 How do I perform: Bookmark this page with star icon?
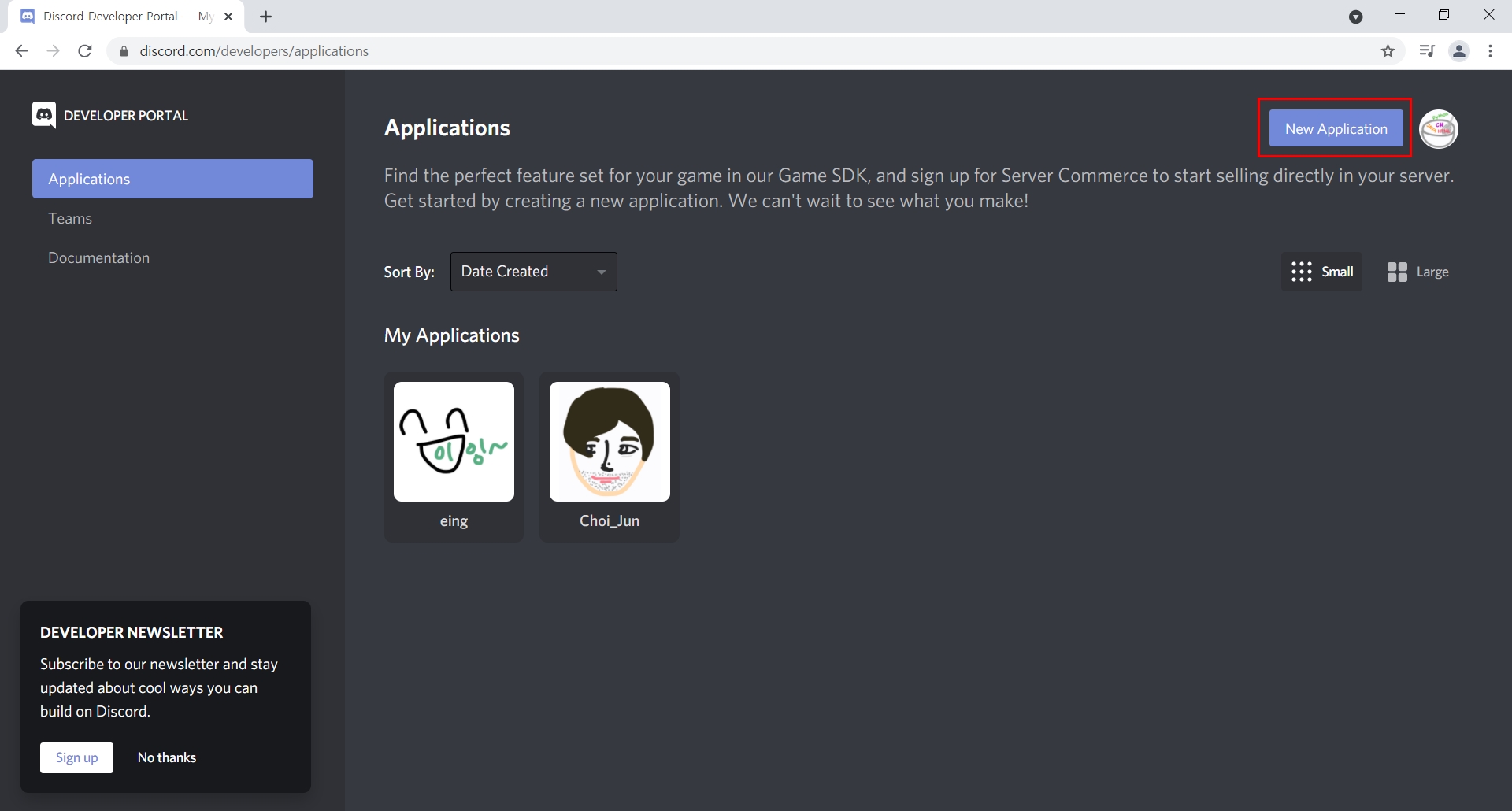pyautogui.click(x=1388, y=51)
